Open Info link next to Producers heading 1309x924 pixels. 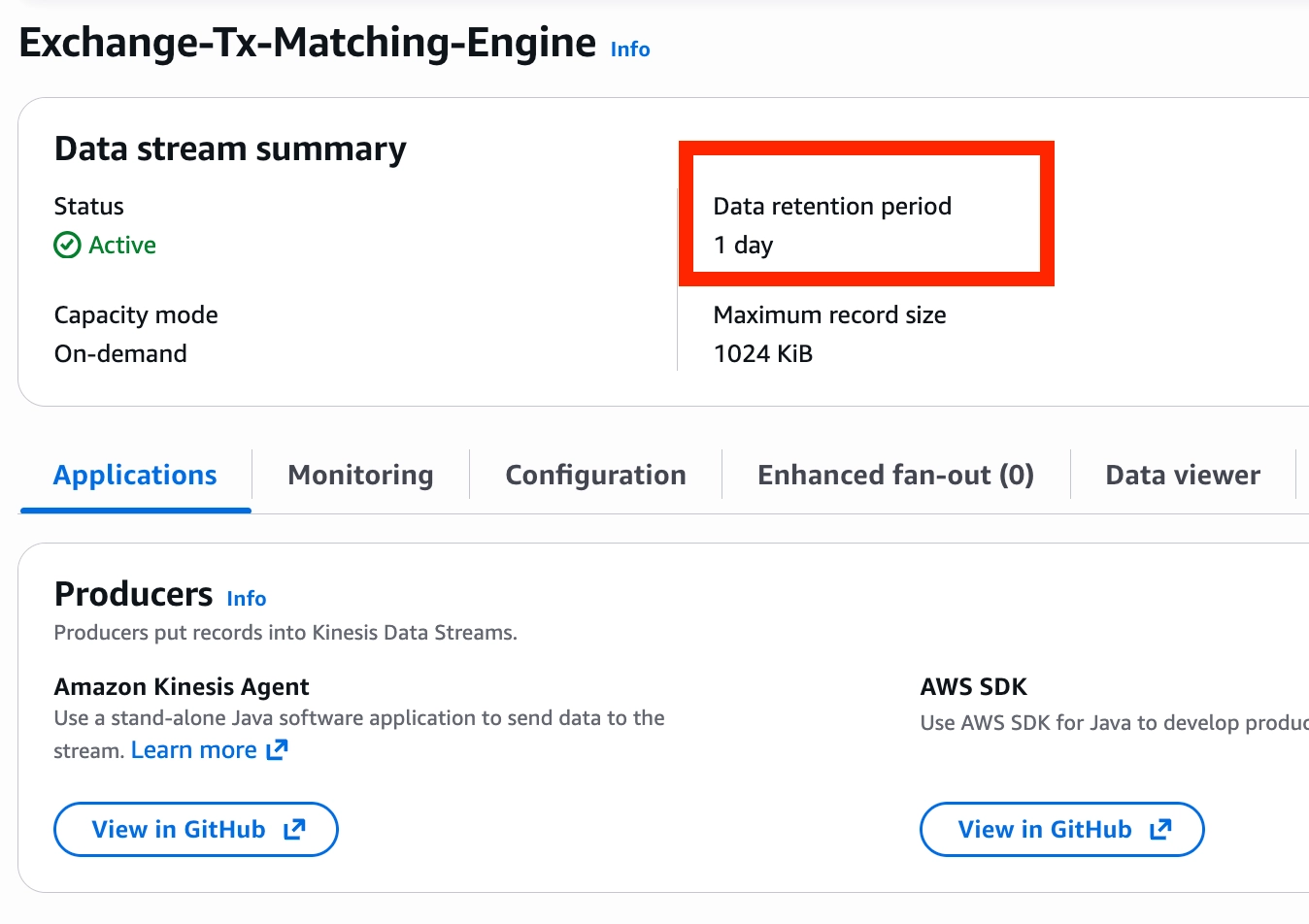click(x=247, y=599)
